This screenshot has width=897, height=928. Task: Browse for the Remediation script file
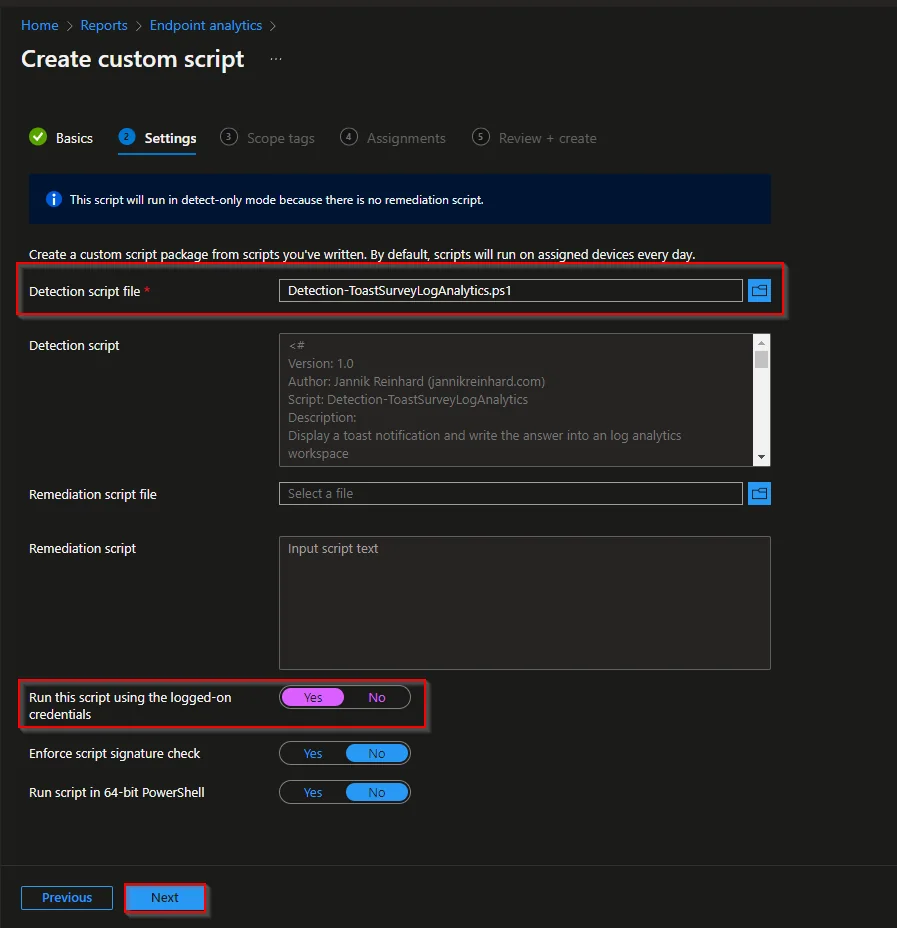click(759, 494)
